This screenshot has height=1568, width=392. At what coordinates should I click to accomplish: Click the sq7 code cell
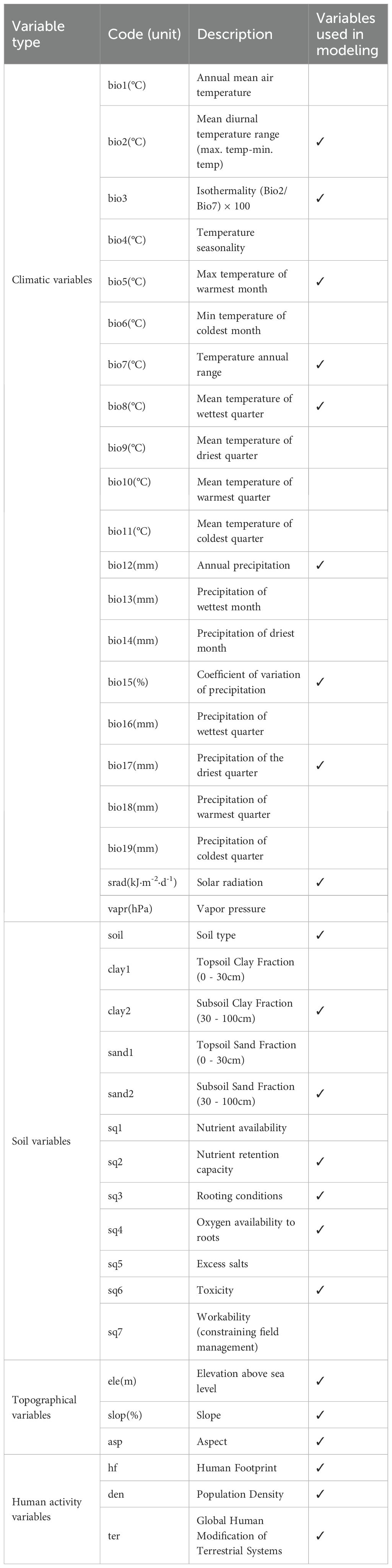coord(115,1332)
